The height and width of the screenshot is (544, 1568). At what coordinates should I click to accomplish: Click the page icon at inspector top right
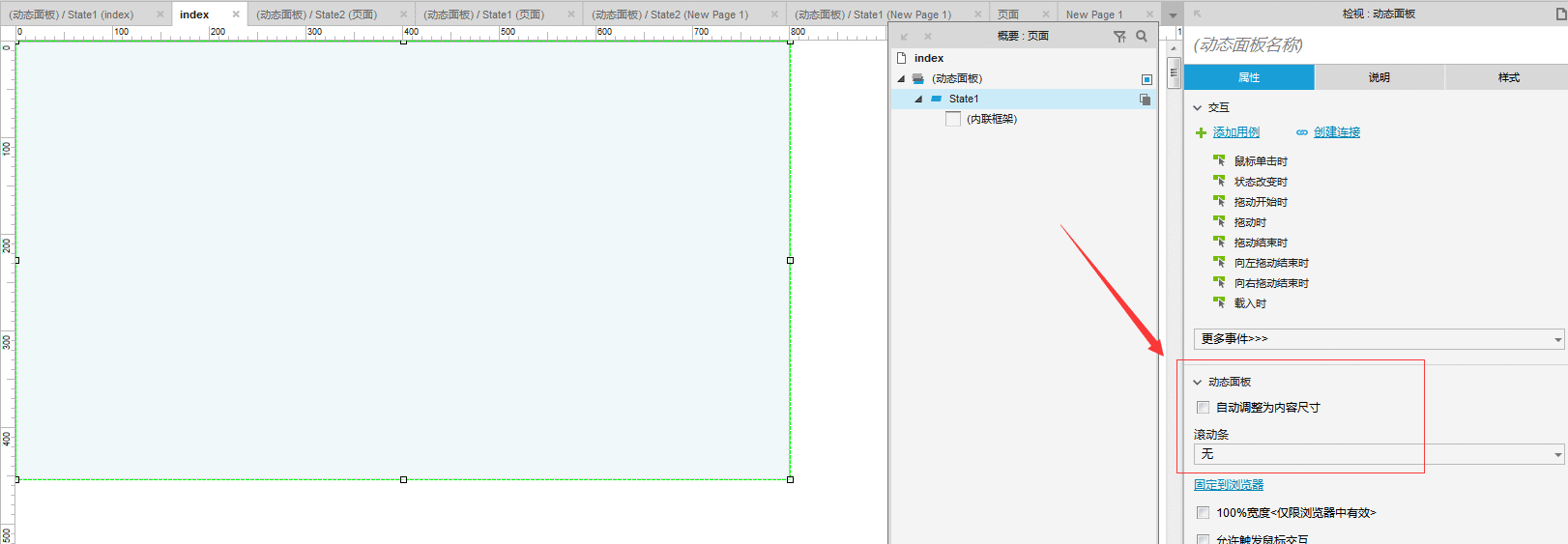[1561, 14]
